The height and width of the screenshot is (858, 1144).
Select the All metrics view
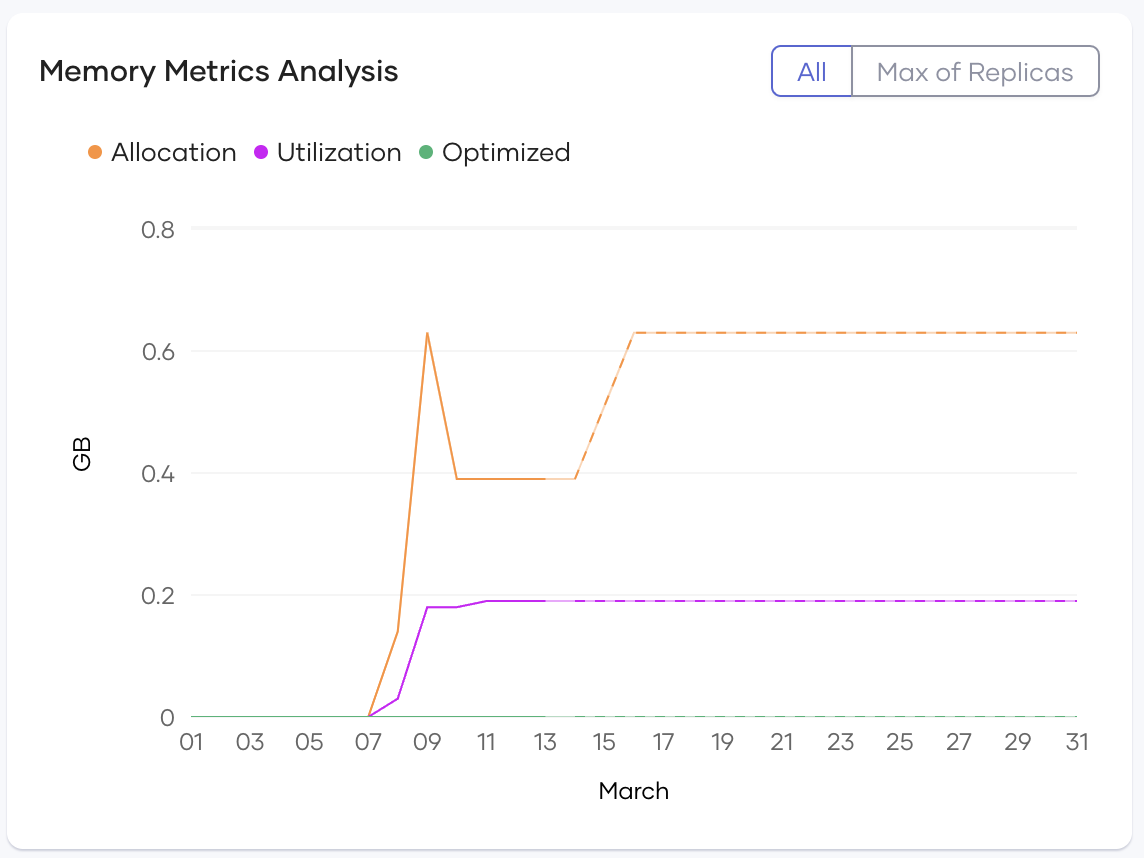point(811,71)
